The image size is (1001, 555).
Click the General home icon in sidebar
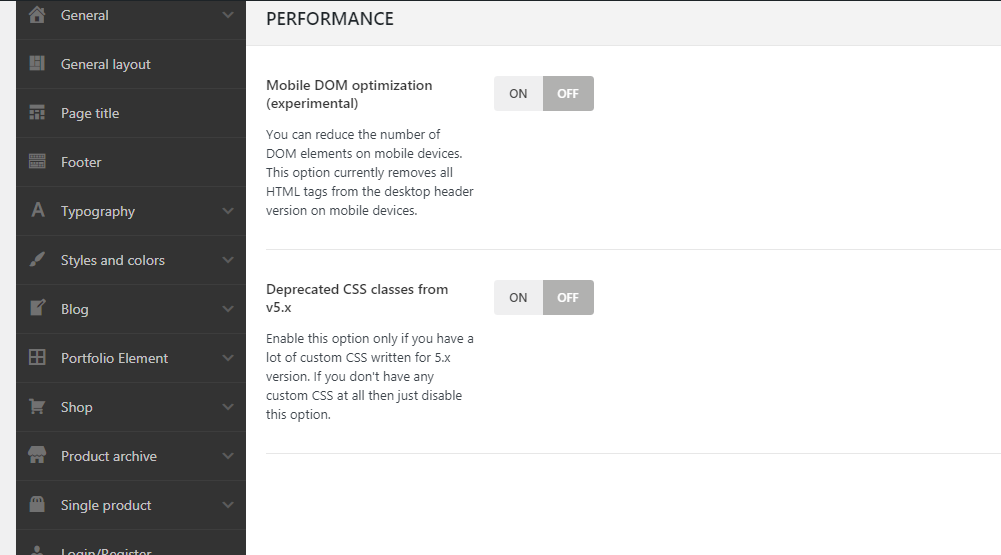(x=37, y=15)
